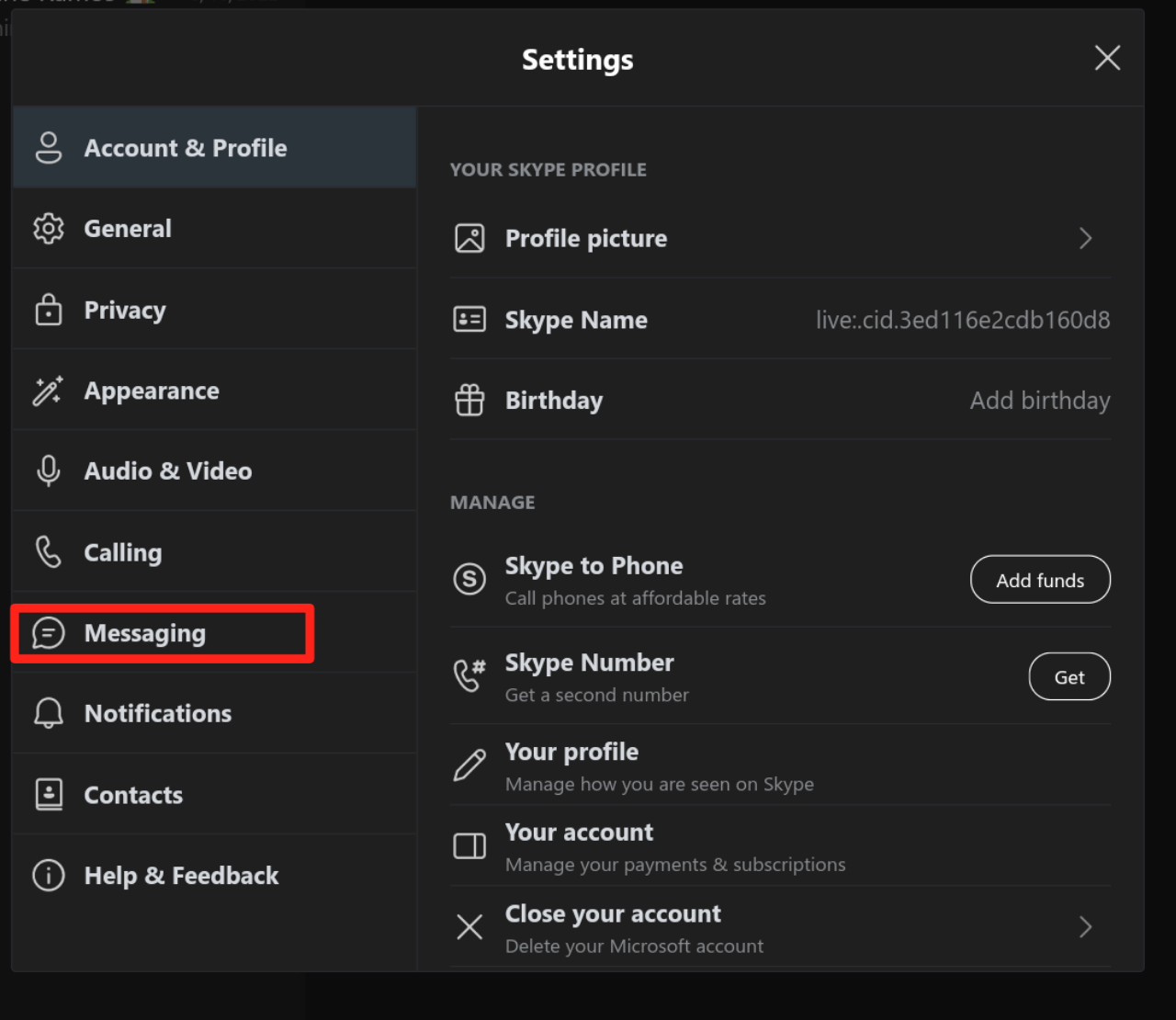Switch to General settings

[214, 229]
